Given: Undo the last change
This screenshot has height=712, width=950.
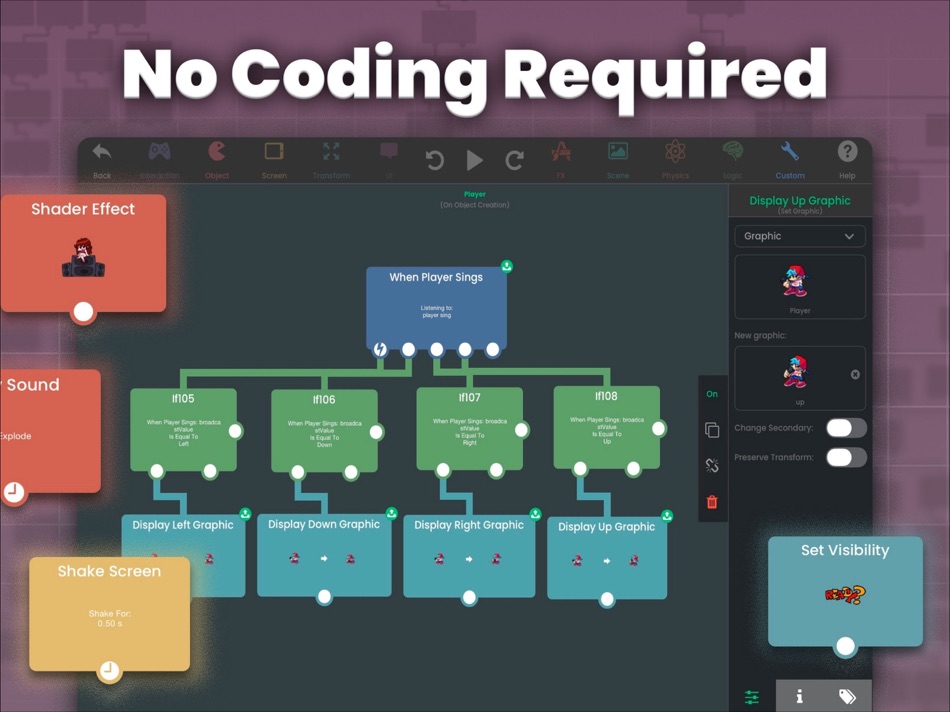Looking at the screenshot, I should (434, 161).
